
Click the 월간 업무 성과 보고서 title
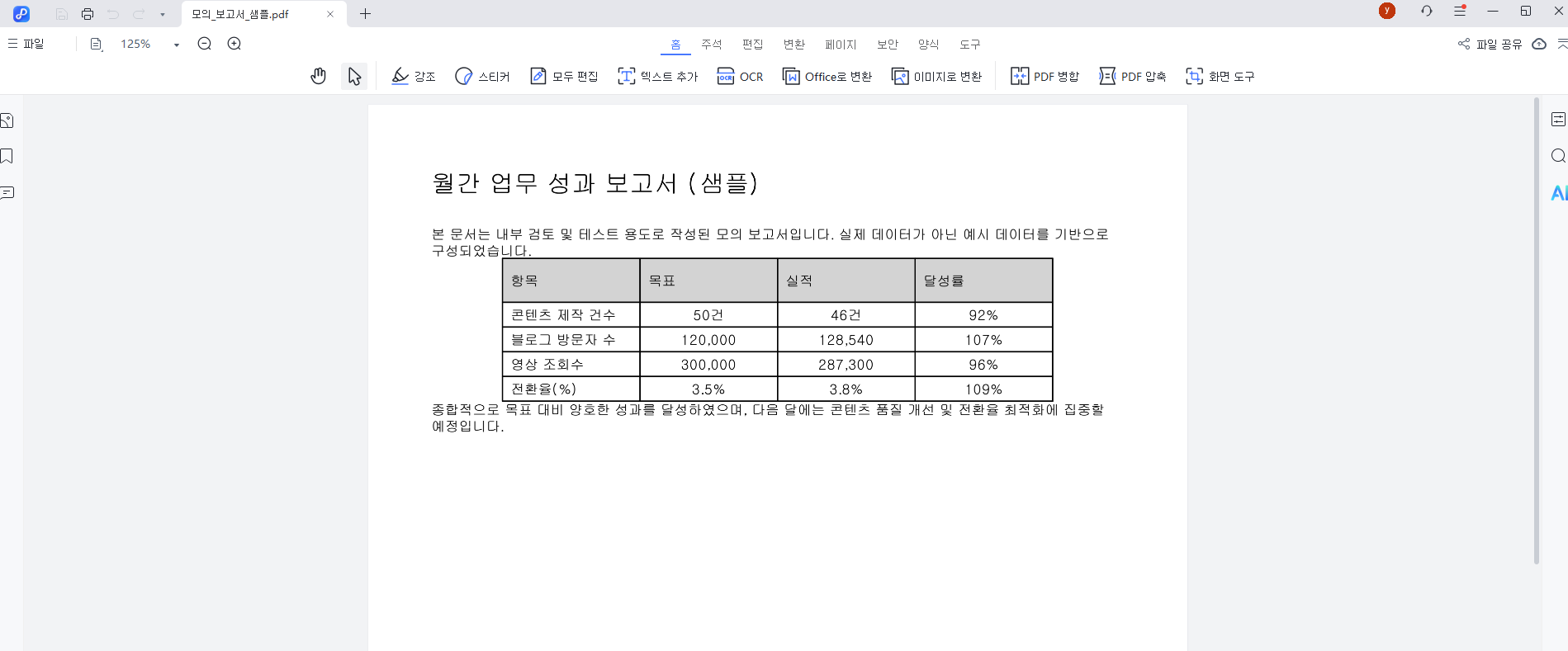(x=595, y=182)
